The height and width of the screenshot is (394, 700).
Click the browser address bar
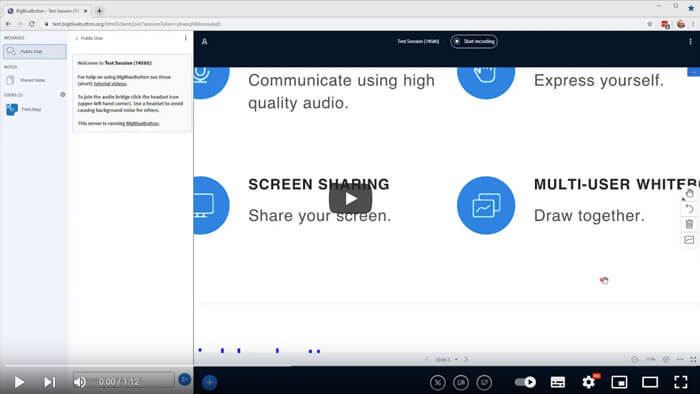344,24
